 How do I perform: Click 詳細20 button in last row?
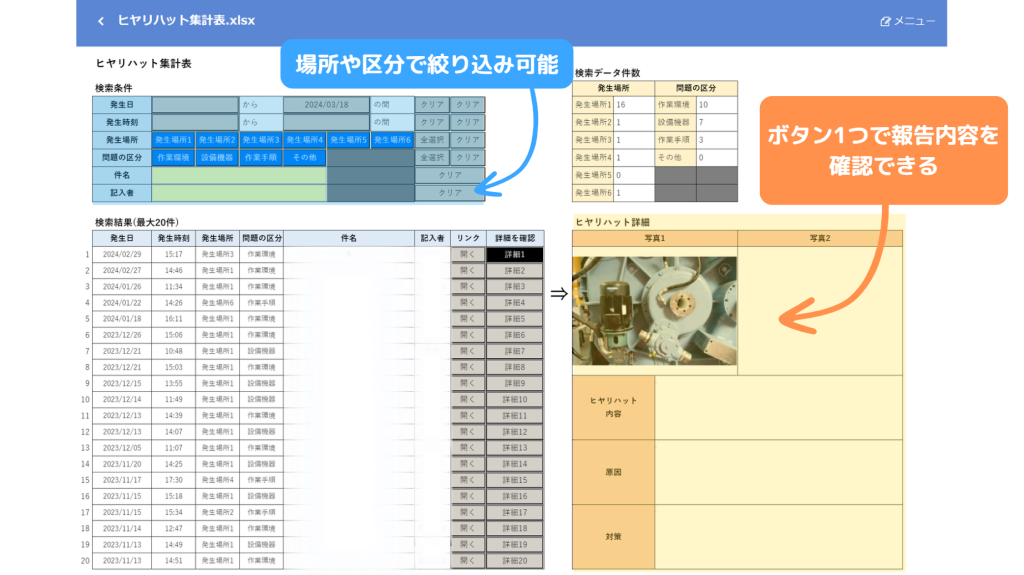tap(514, 561)
